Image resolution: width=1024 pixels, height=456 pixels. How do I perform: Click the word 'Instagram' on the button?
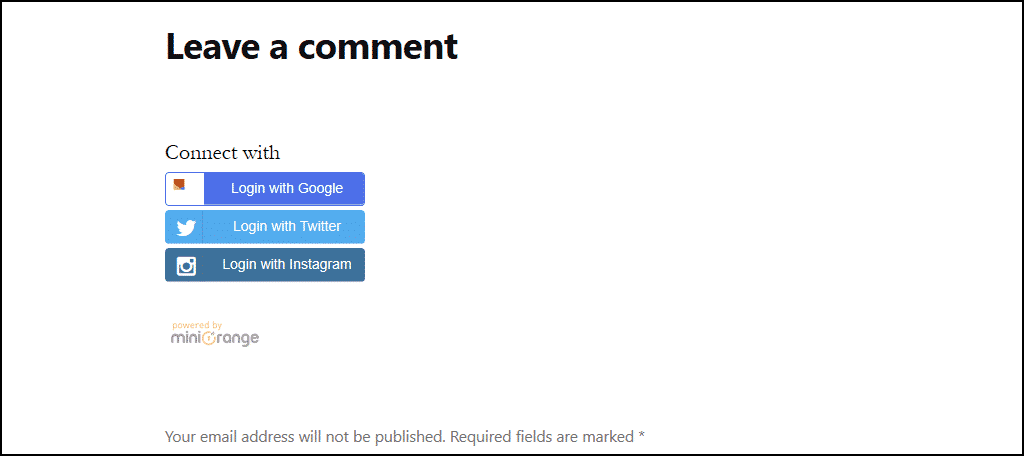321,265
